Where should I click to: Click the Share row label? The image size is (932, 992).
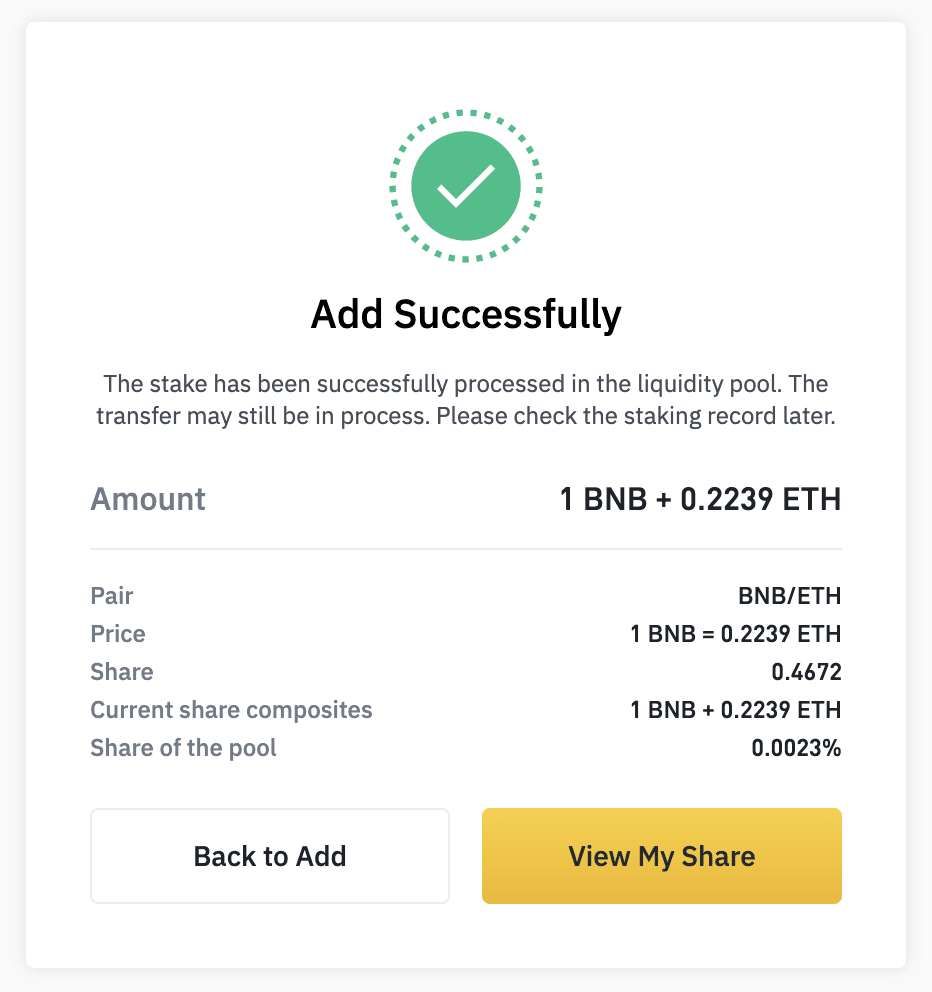click(122, 672)
